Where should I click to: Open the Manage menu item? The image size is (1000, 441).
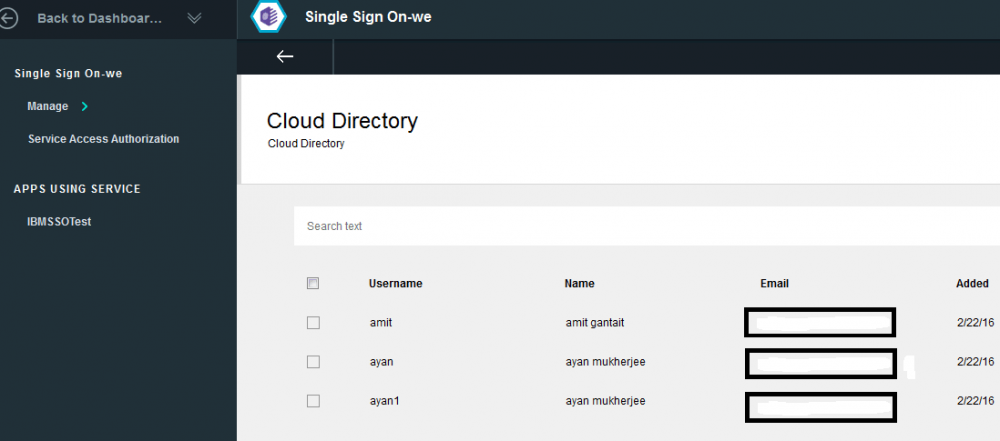pyautogui.click(x=48, y=106)
